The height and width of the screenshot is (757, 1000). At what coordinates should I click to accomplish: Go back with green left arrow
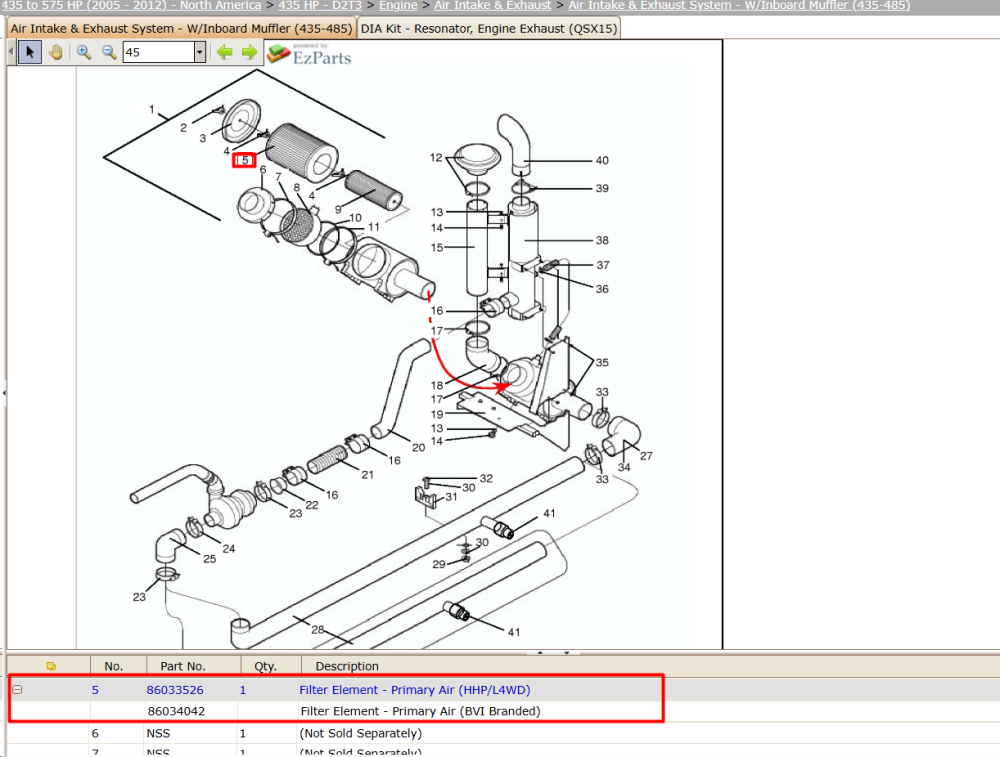[x=224, y=52]
